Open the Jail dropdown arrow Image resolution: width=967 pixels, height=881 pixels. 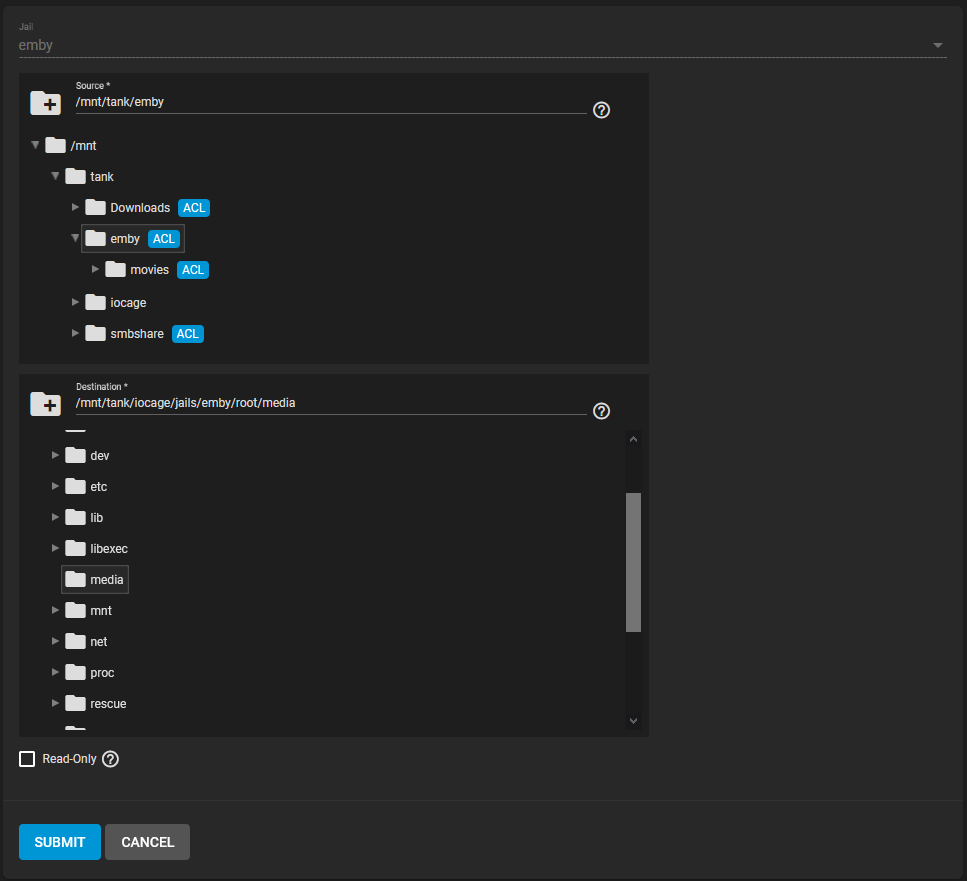(x=937, y=45)
